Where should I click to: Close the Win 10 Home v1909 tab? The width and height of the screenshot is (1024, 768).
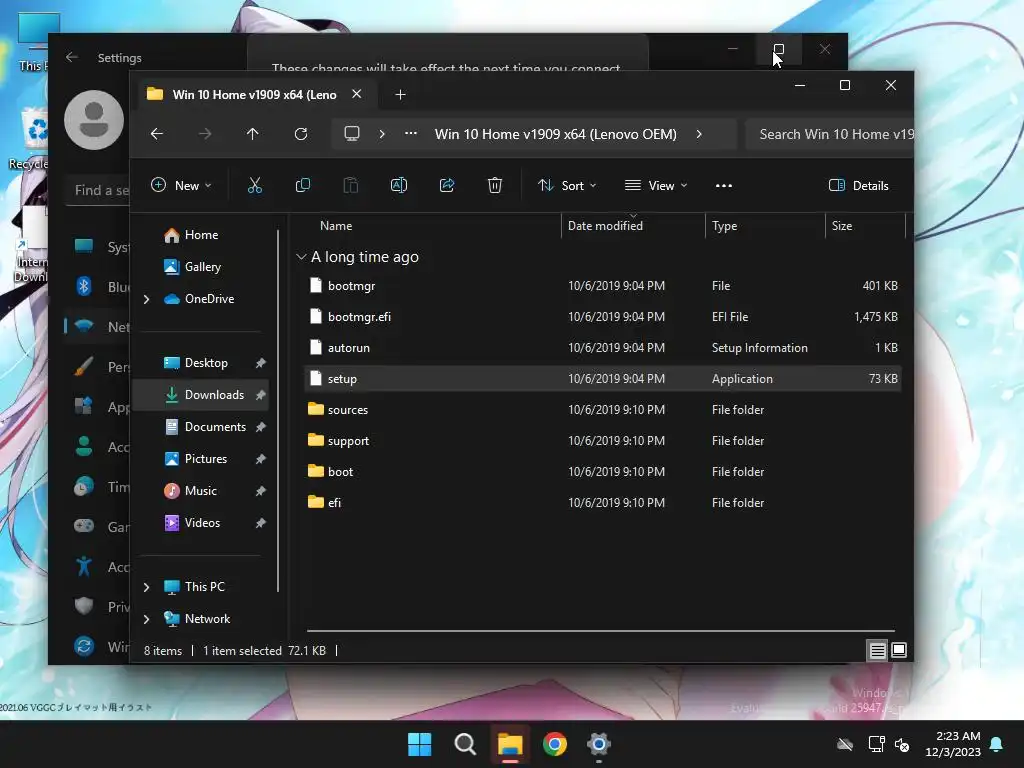point(357,94)
